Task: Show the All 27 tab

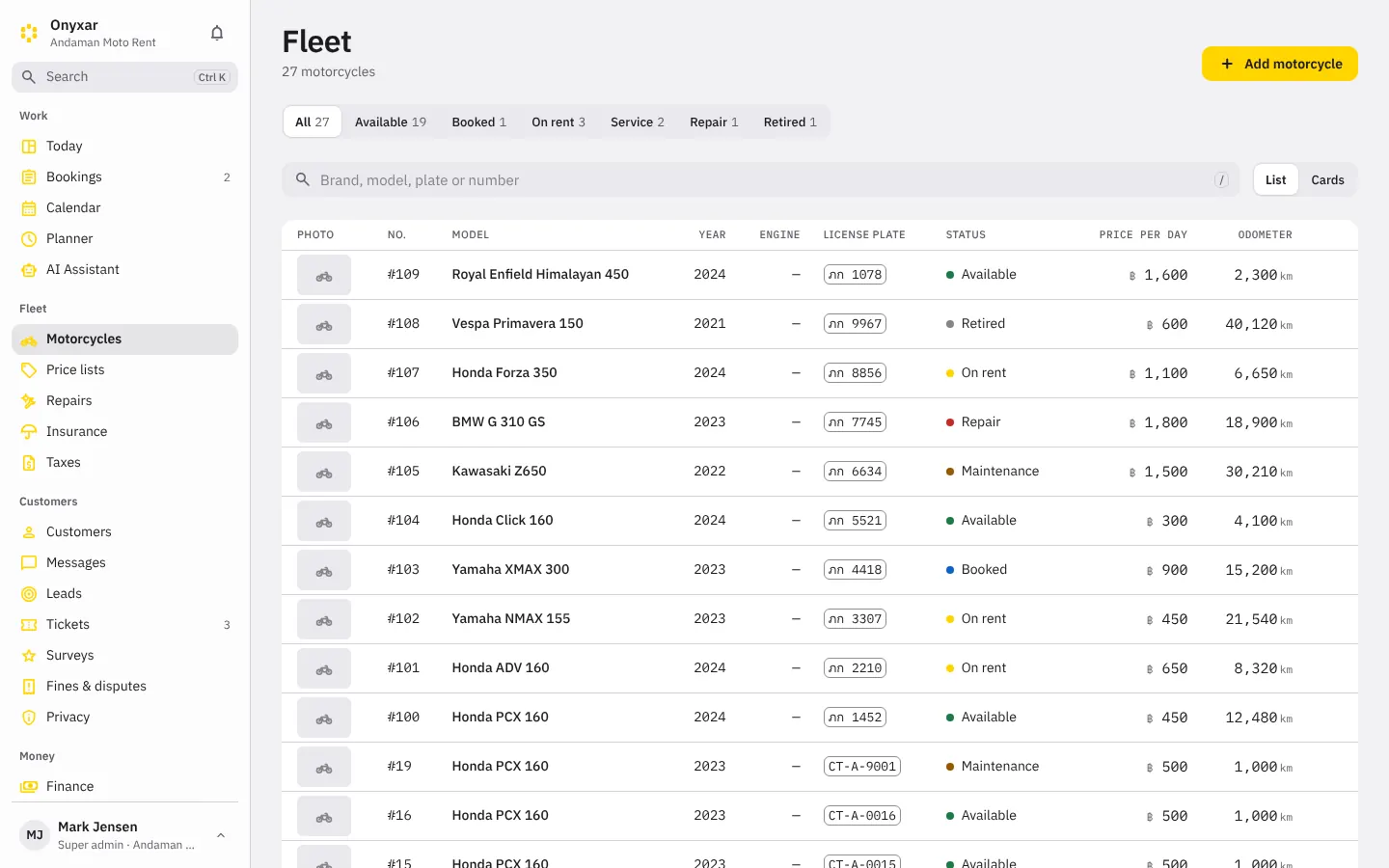Action: [312, 122]
